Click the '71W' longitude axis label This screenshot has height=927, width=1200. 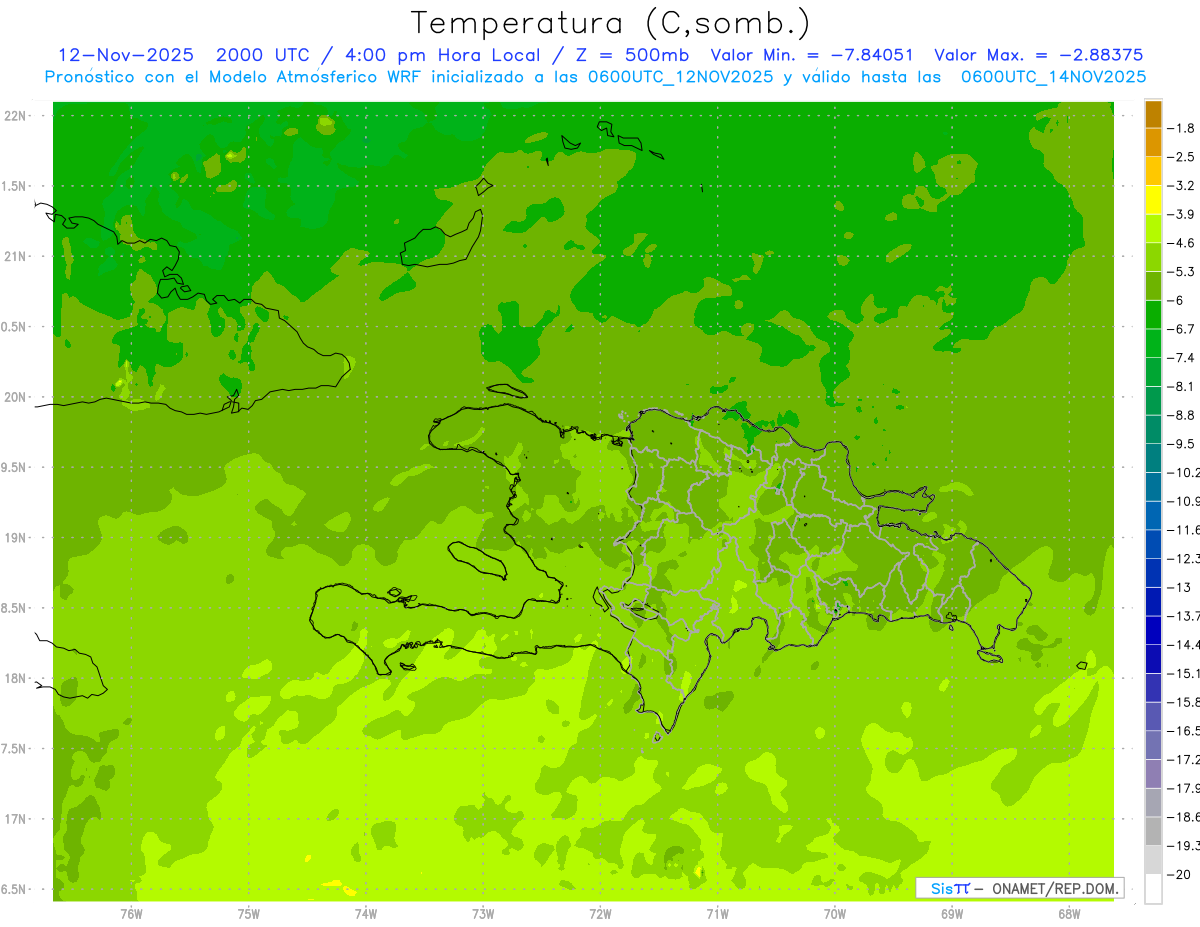click(717, 914)
